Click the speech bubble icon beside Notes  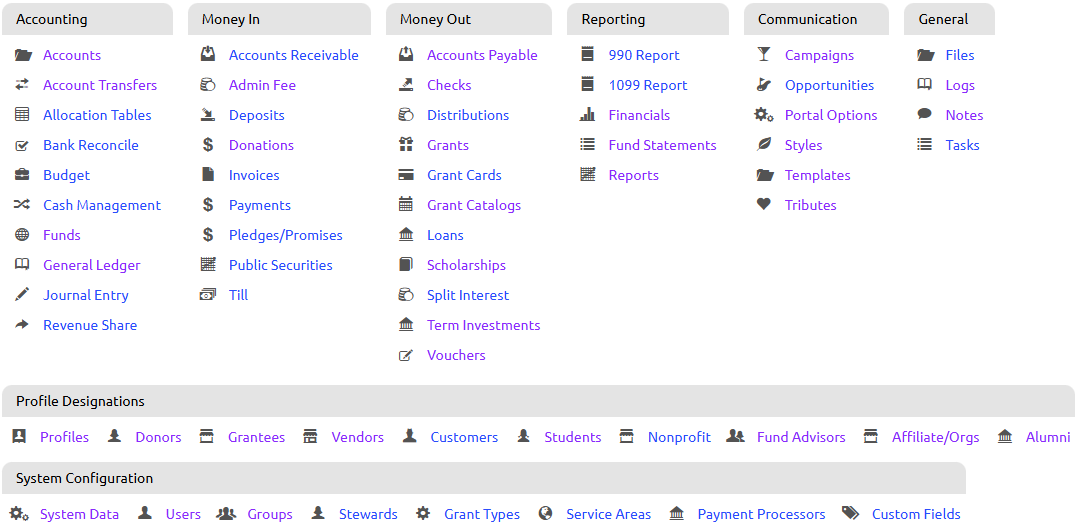tap(925, 114)
